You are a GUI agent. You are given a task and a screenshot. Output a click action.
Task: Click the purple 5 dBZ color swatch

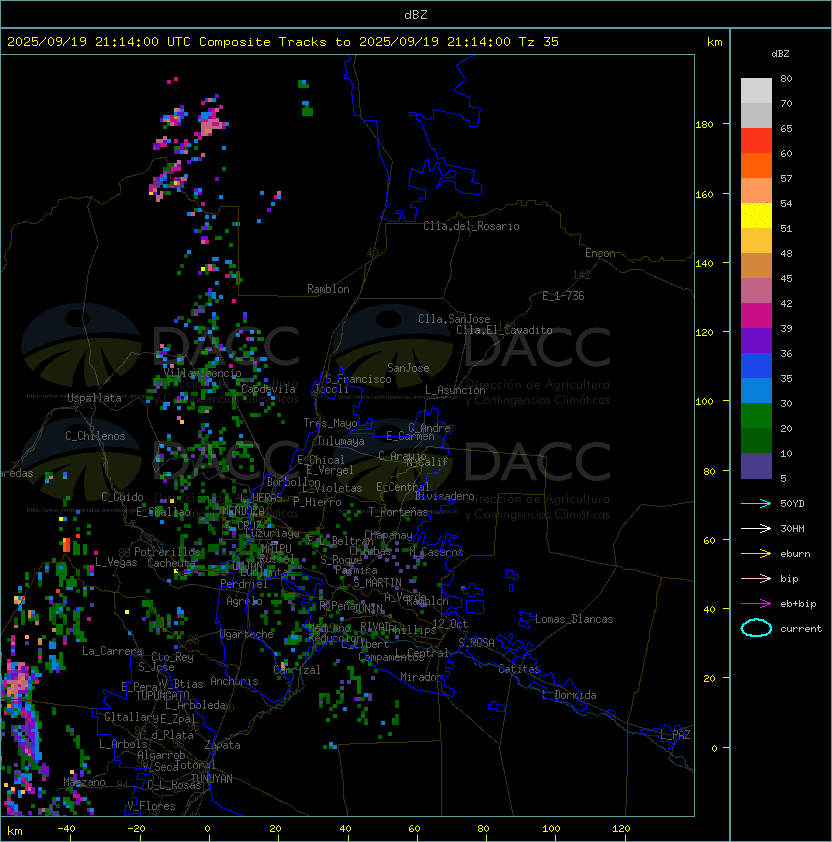coord(756,466)
